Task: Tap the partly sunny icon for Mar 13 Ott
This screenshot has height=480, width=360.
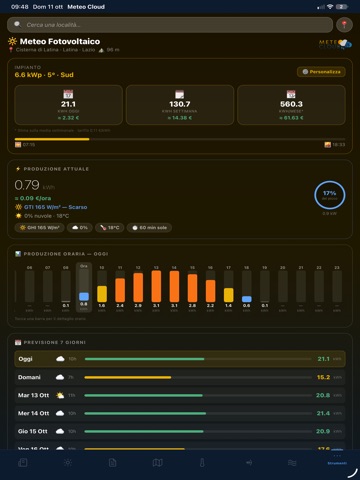Action: coord(60,395)
